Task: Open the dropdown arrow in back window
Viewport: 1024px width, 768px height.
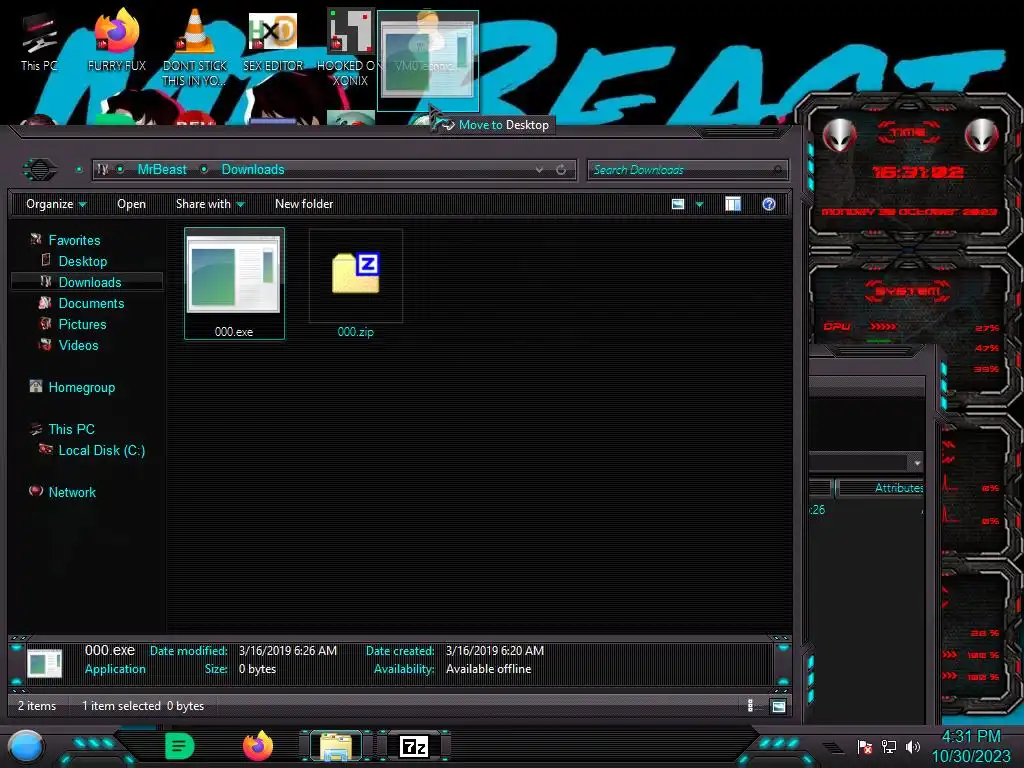Action: pos(917,463)
